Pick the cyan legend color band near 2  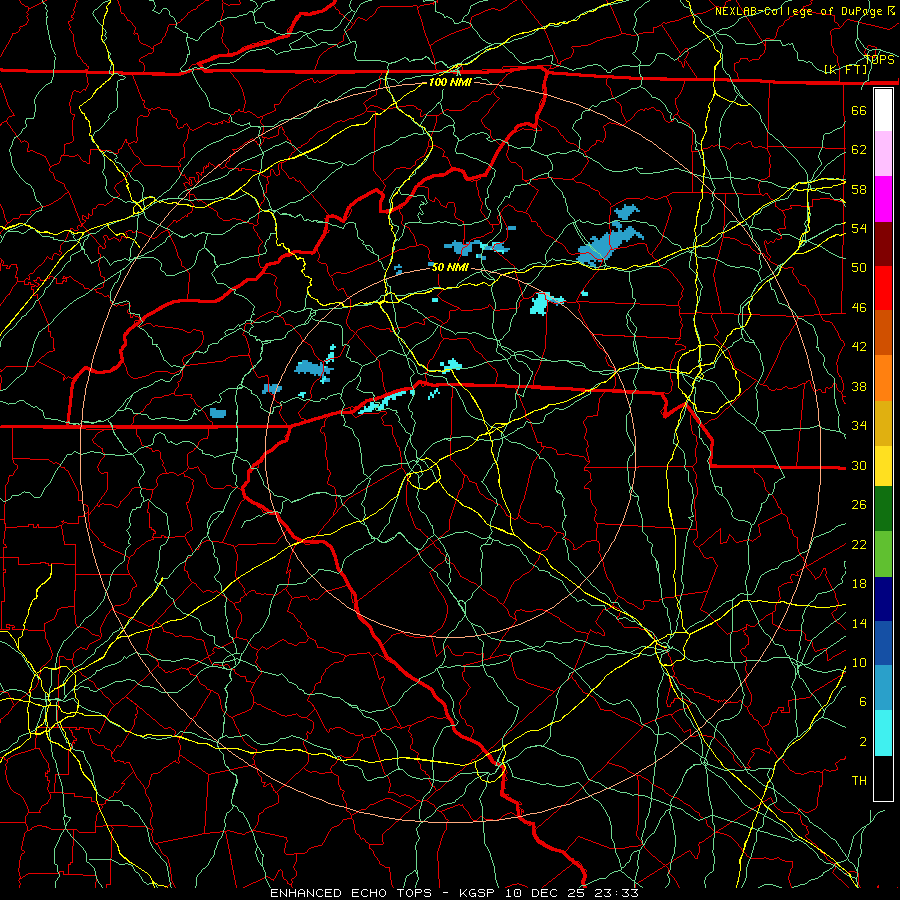883,733
